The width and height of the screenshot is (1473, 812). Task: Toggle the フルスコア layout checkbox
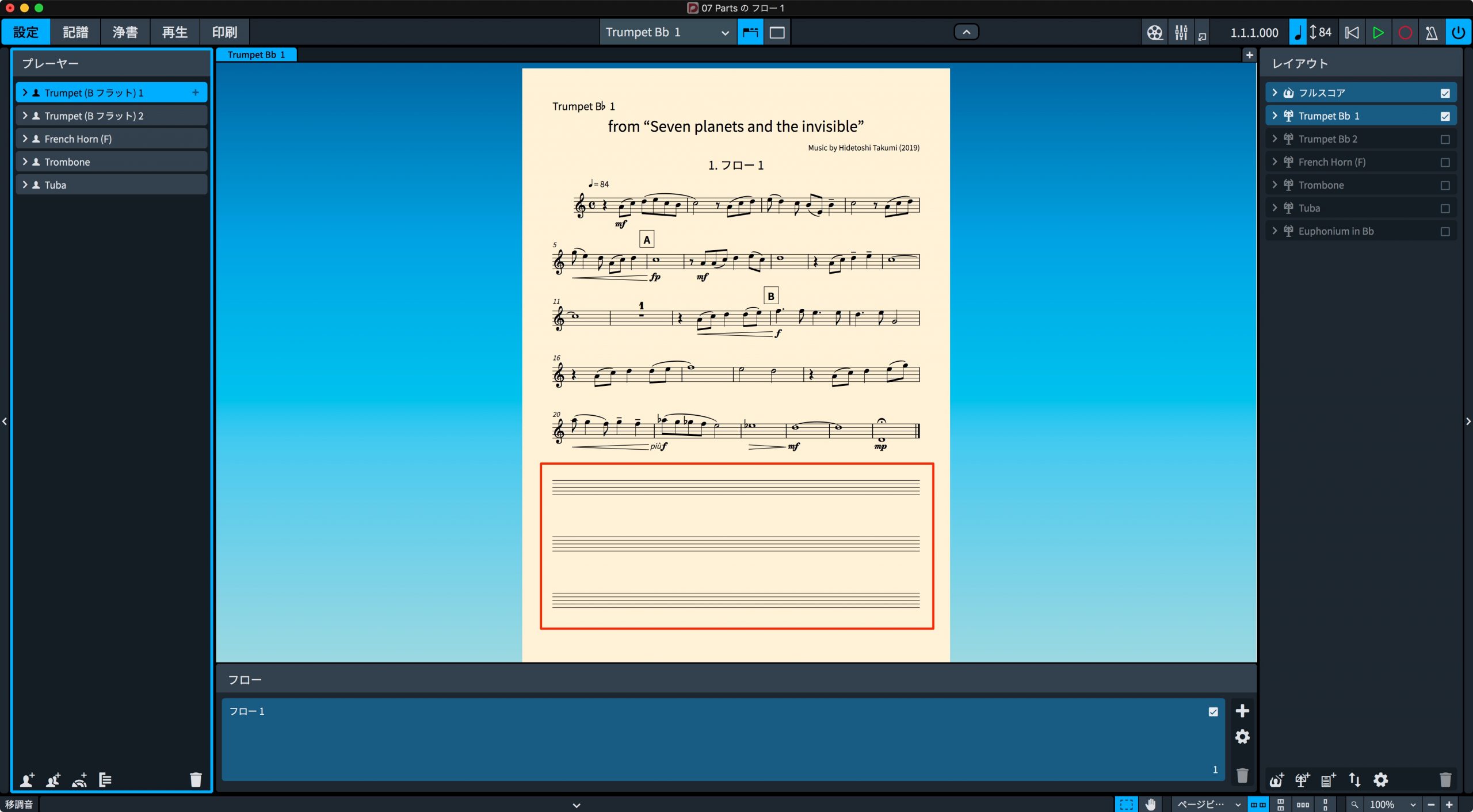[x=1445, y=93]
